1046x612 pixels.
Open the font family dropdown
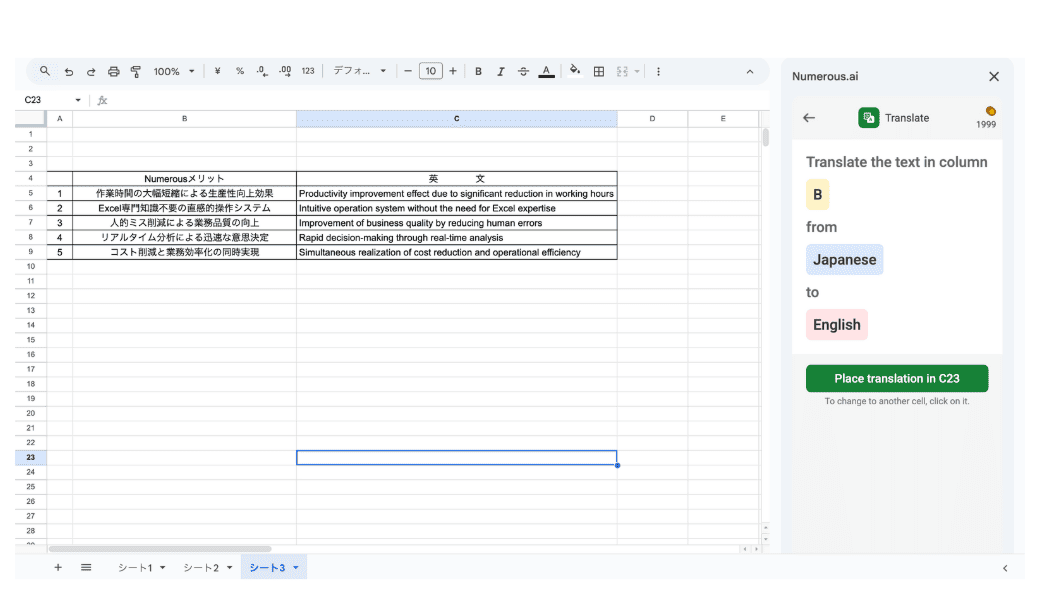coord(360,71)
